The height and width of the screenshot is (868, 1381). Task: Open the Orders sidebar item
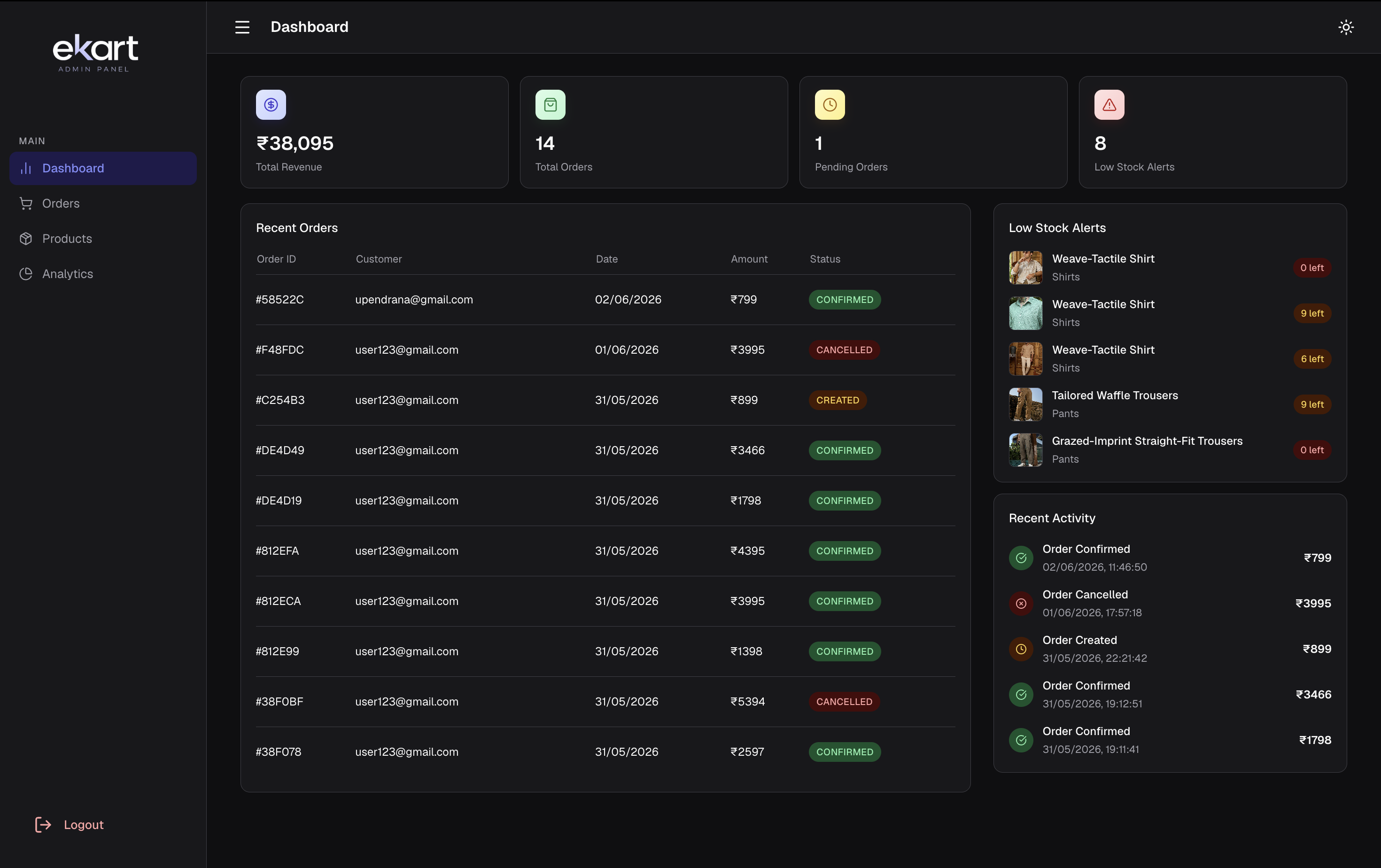tap(103, 203)
